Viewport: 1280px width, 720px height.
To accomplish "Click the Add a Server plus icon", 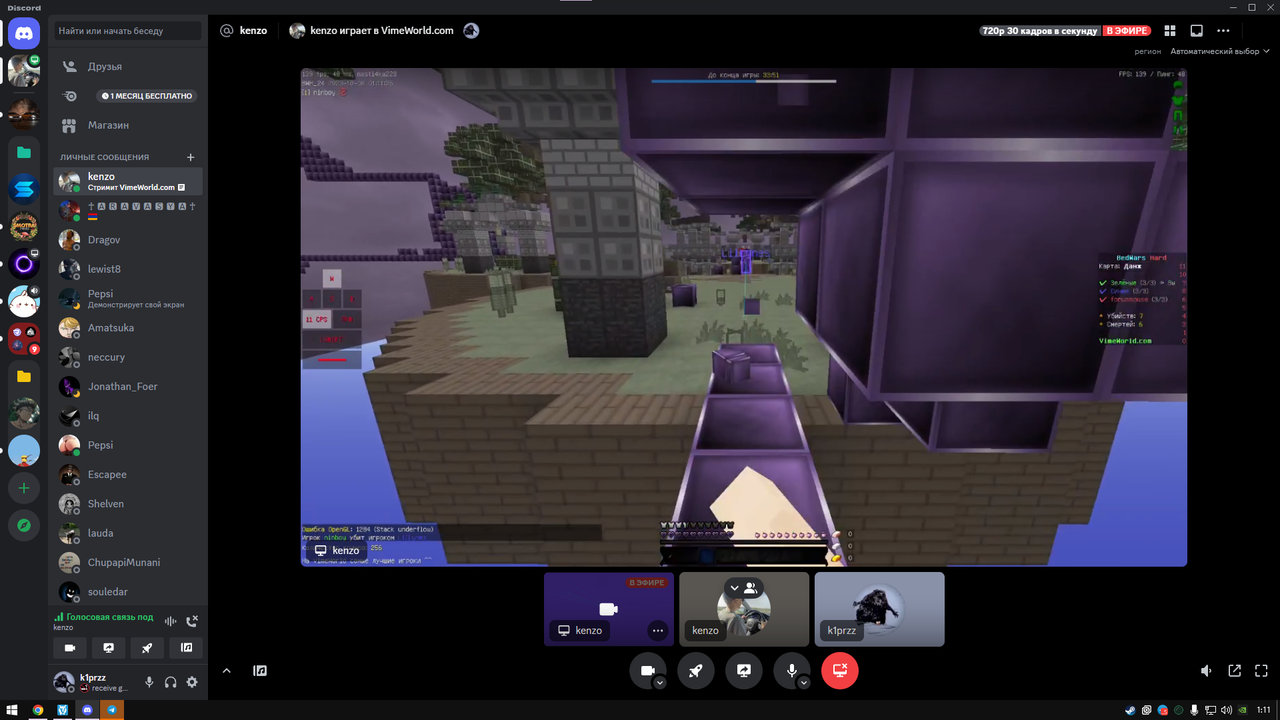I will pyautogui.click(x=24, y=489).
